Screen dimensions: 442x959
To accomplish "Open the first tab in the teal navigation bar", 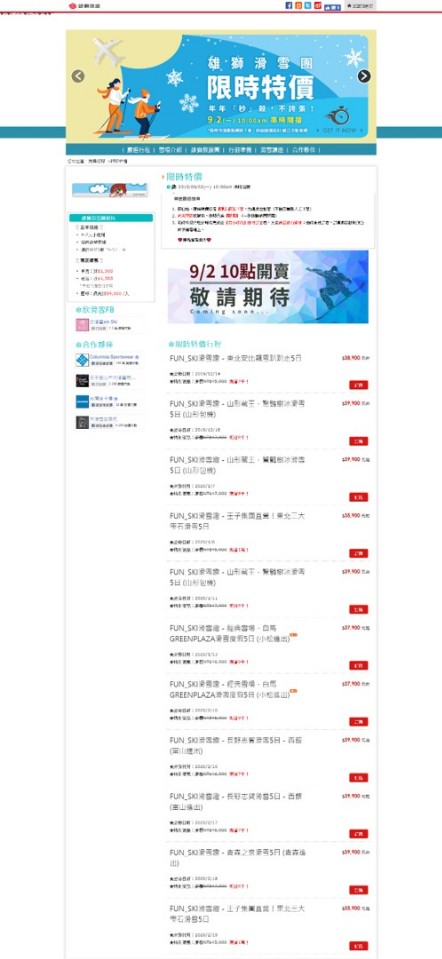I will [138, 149].
